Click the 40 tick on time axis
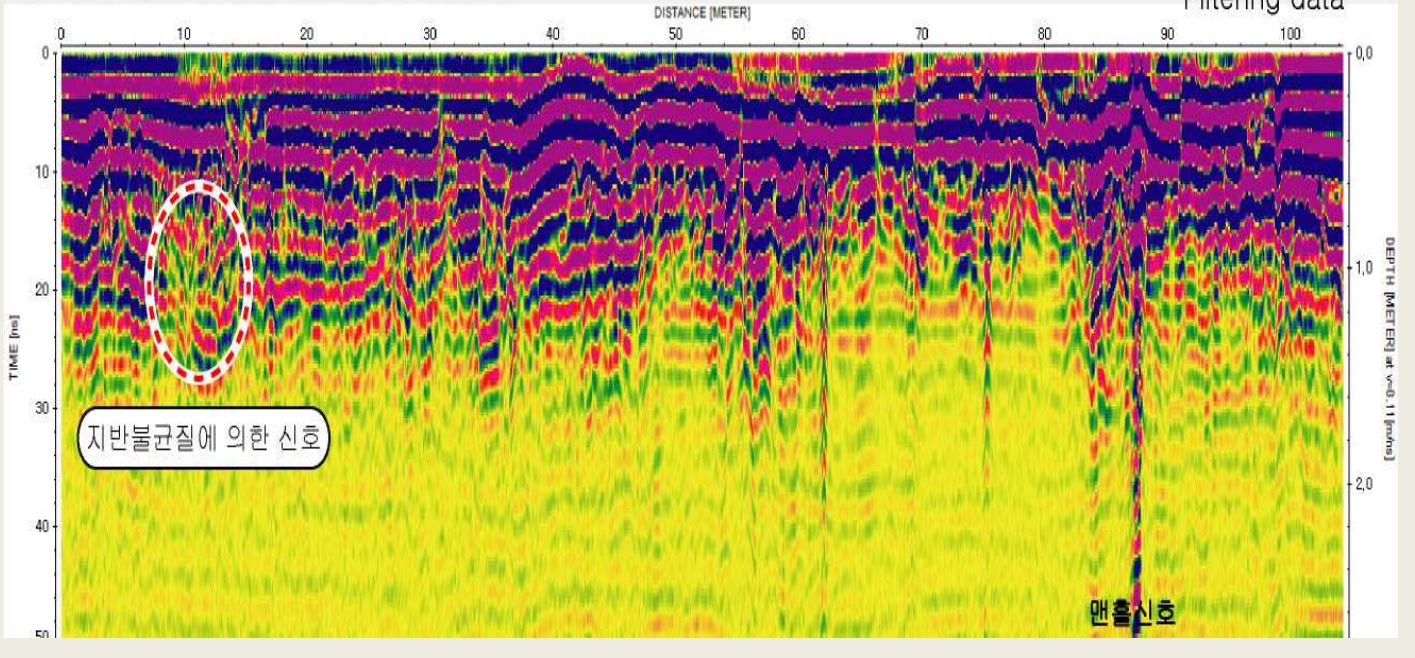This screenshot has height=658, width=1415. click(x=41, y=525)
